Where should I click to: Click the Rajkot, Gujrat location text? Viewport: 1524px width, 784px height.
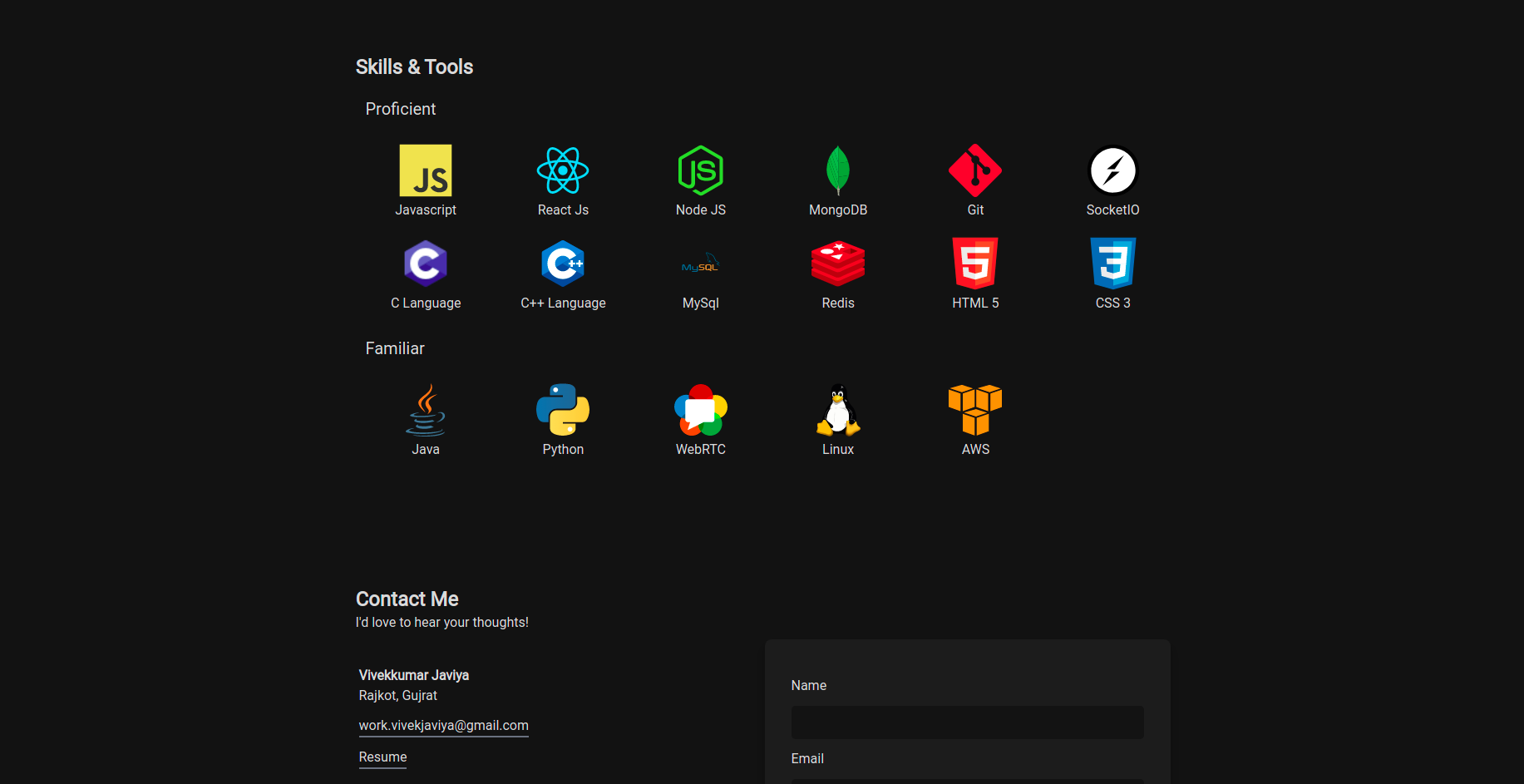pos(398,696)
